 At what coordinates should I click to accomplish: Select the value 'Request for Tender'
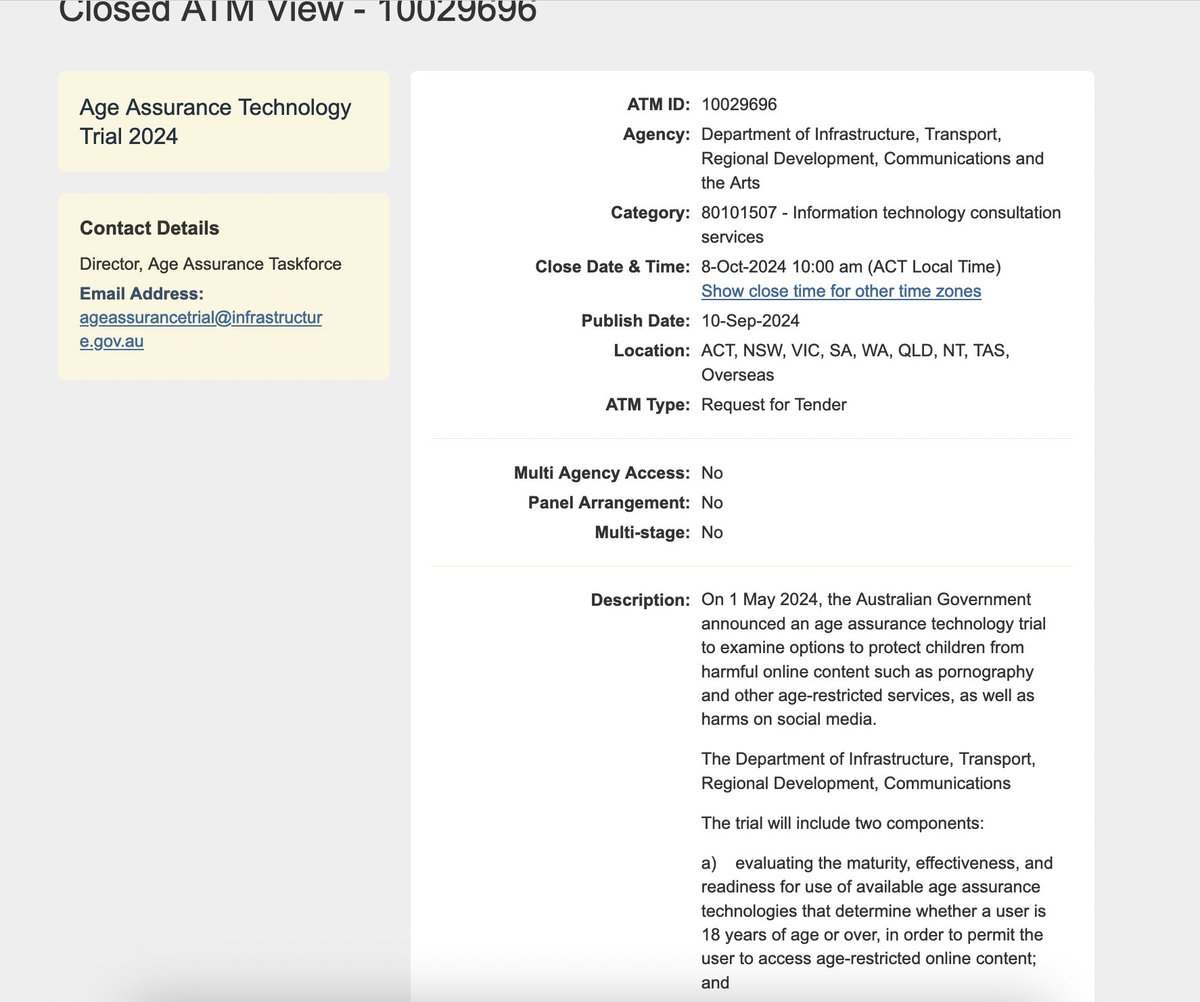coord(774,405)
